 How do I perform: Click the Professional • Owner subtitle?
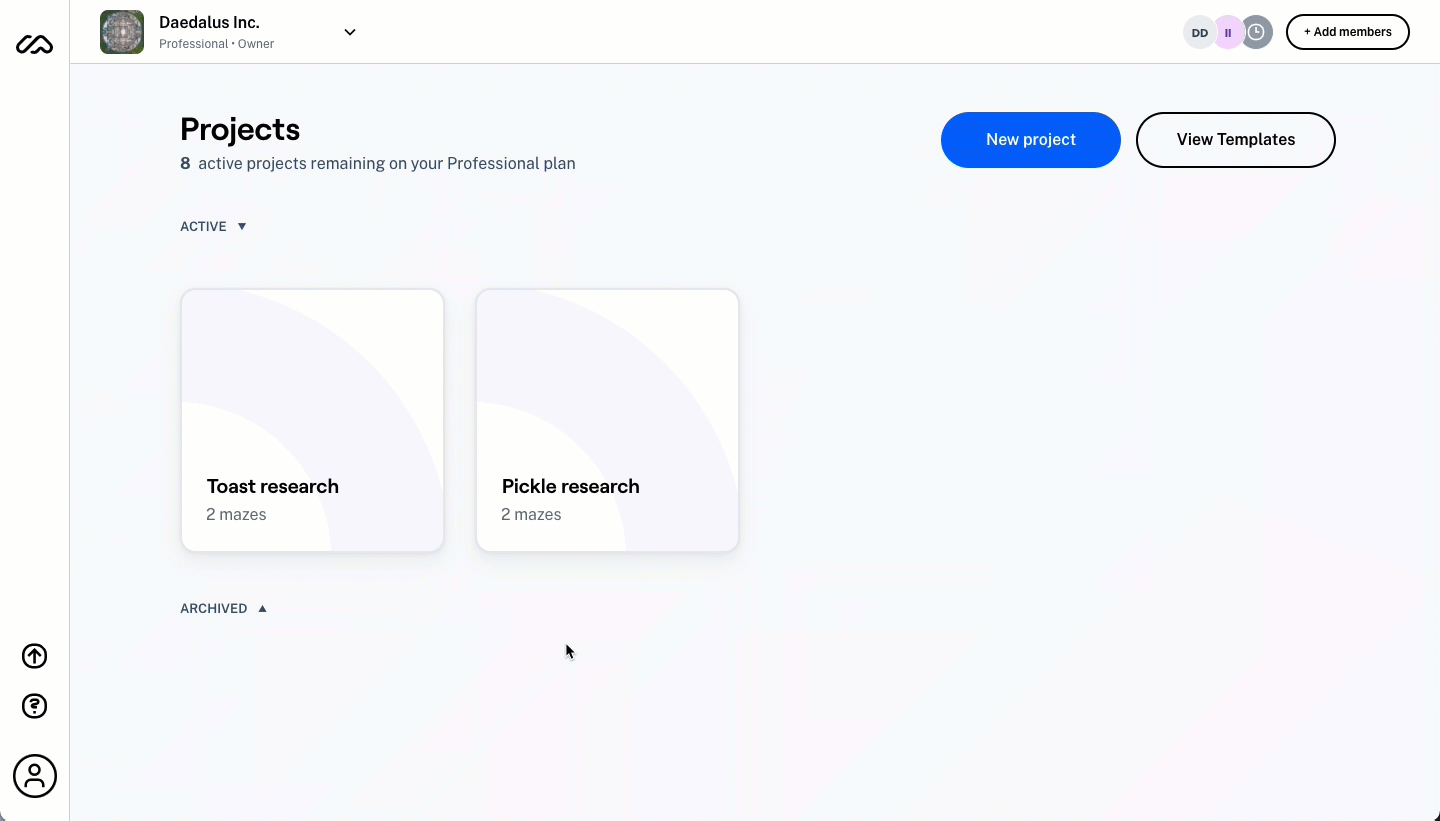(216, 44)
